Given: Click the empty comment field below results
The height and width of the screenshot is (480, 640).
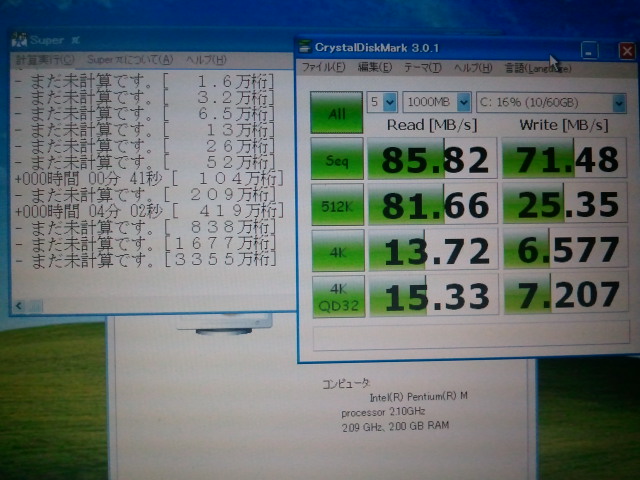Looking at the screenshot, I should click(471, 336).
